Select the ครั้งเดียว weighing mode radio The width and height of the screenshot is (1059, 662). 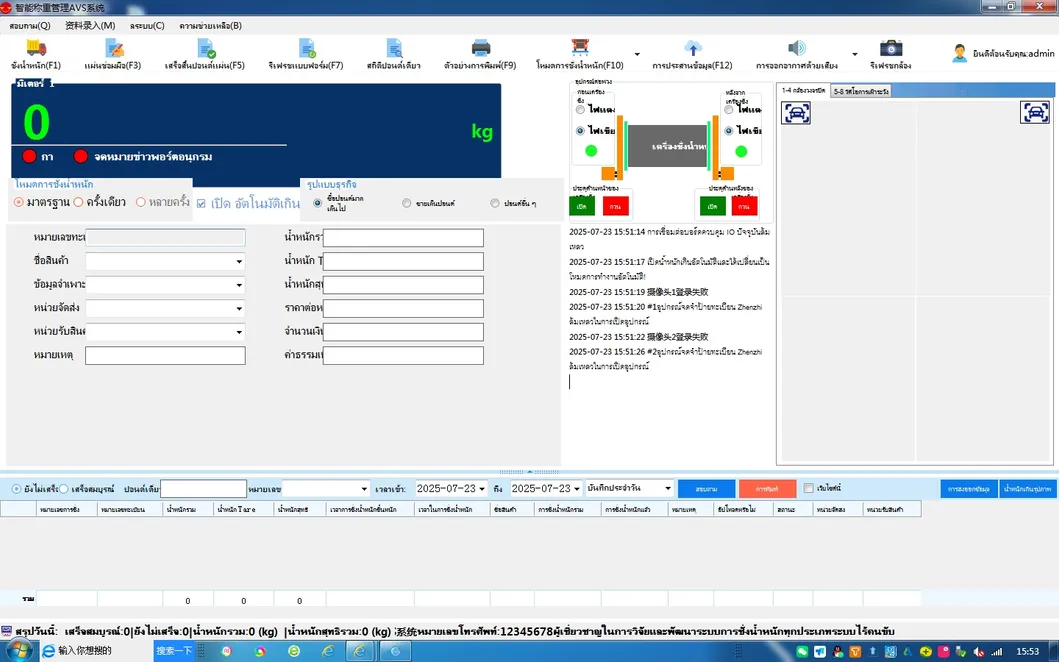pos(78,202)
